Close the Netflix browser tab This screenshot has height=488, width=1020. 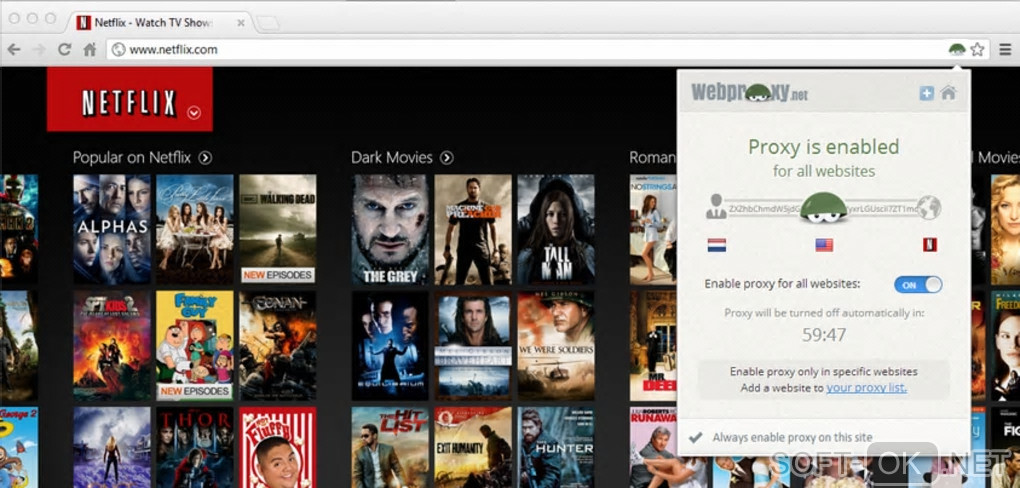tap(241, 23)
